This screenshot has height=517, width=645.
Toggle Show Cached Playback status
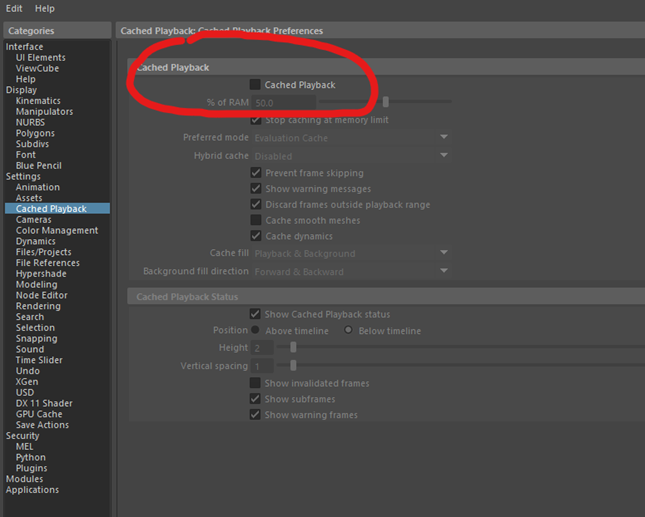(x=255, y=314)
